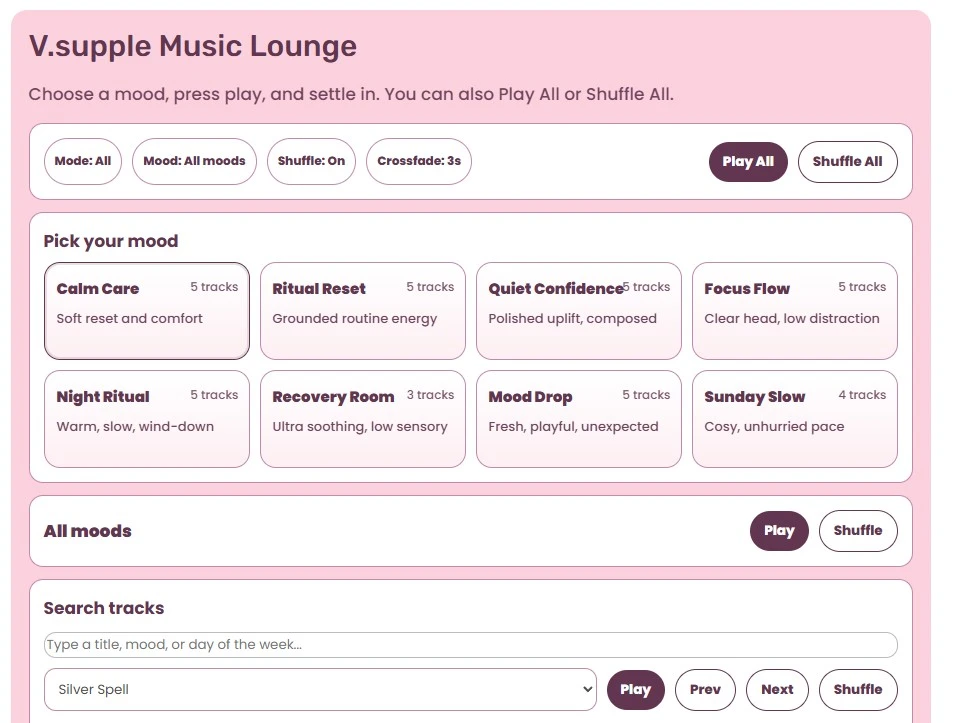Open the Mood: All moods filter

pyautogui.click(x=194, y=161)
